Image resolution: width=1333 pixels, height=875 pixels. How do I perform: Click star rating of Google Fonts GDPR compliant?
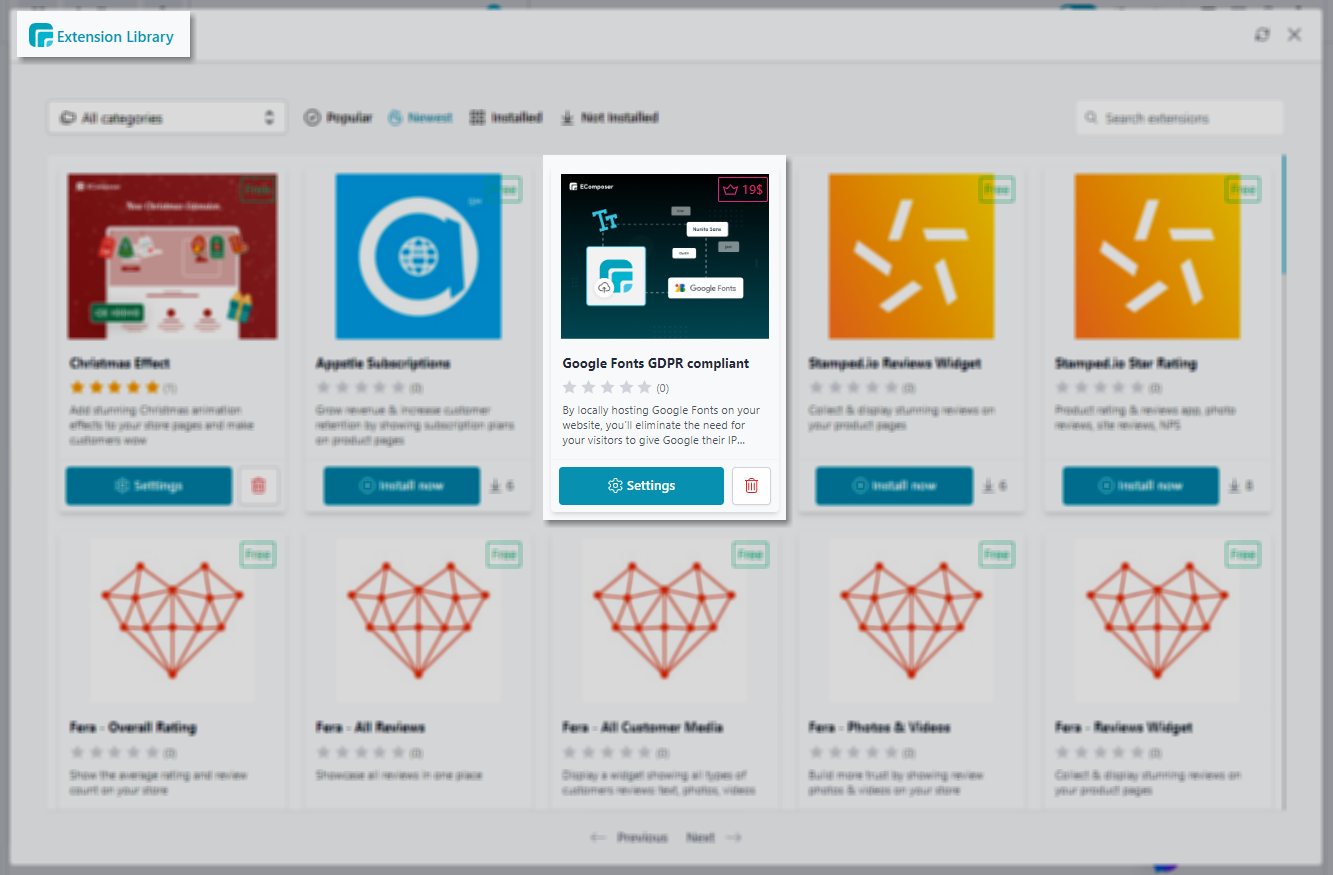pos(607,388)
